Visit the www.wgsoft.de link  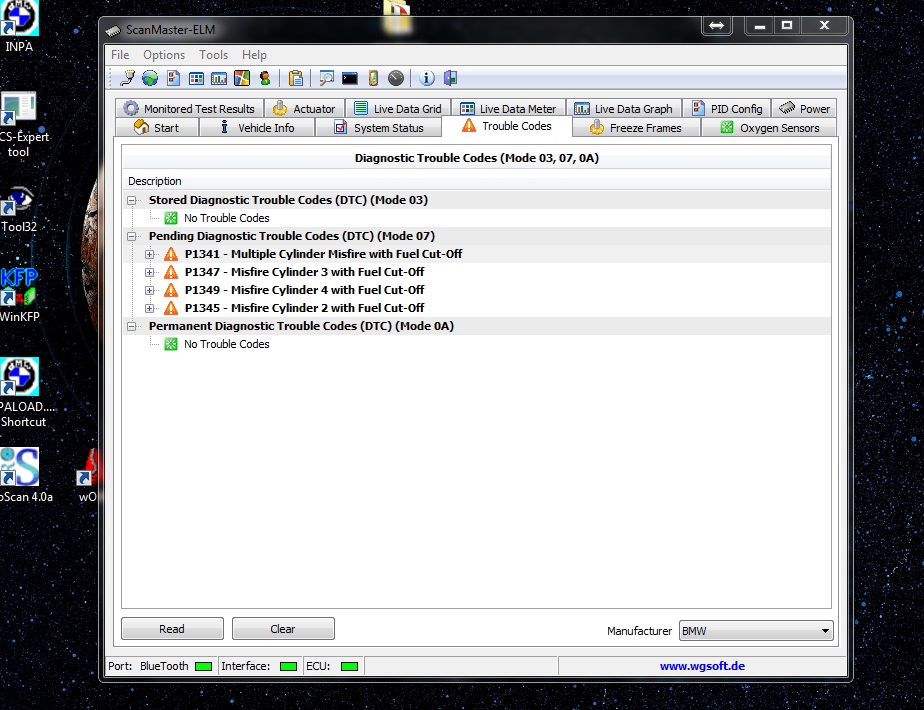pyautogui.click(x=702, y=666)
